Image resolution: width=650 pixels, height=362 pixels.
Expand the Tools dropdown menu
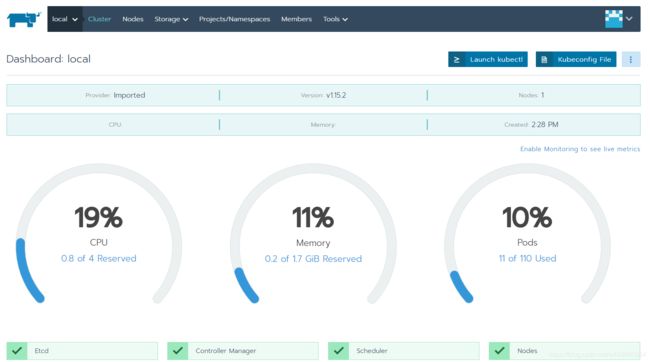(335, 19)
